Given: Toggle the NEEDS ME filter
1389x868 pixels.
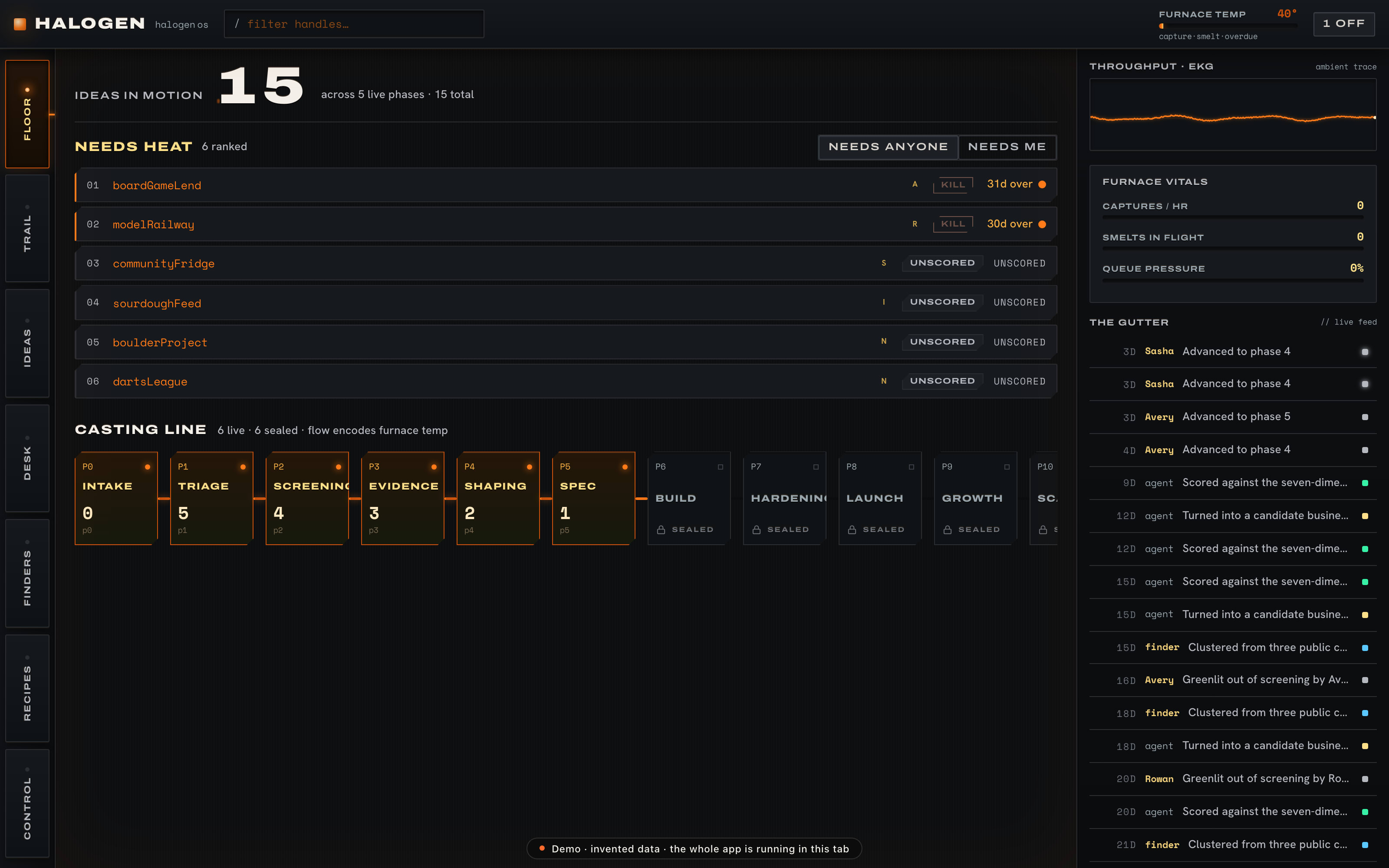Looking at the screenshot, I should point(1007,147).
